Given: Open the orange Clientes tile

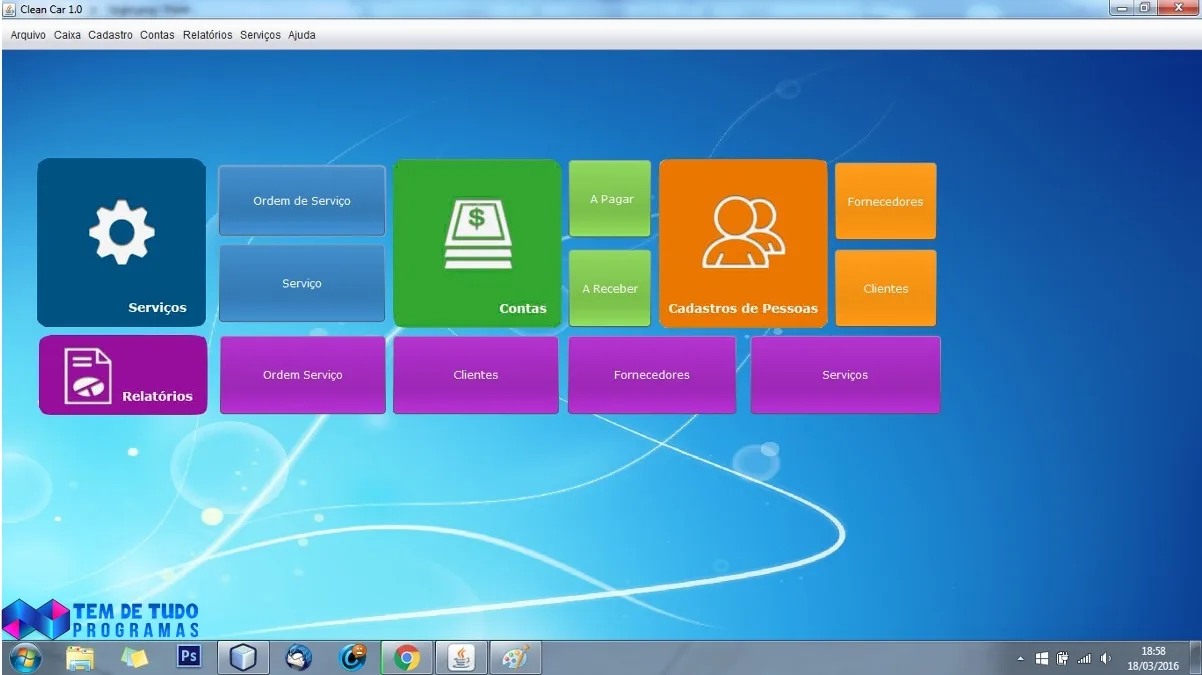Looking at the screenshot, I should [x=886, y=288].
